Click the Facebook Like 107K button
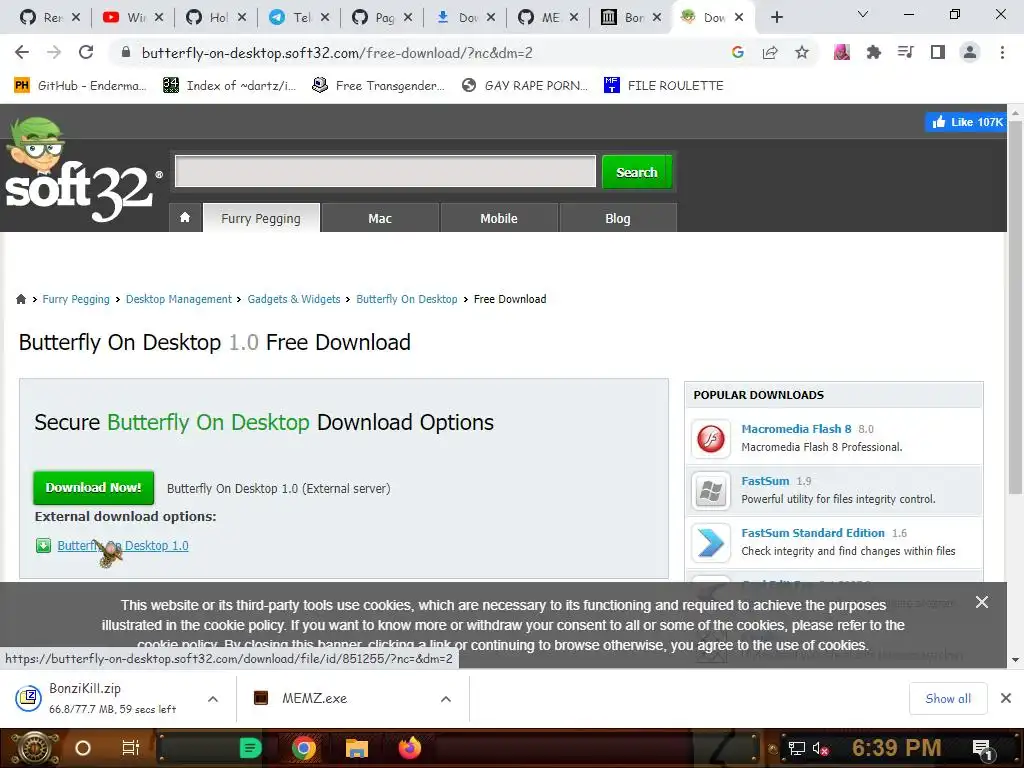 [x=966, y=122]
